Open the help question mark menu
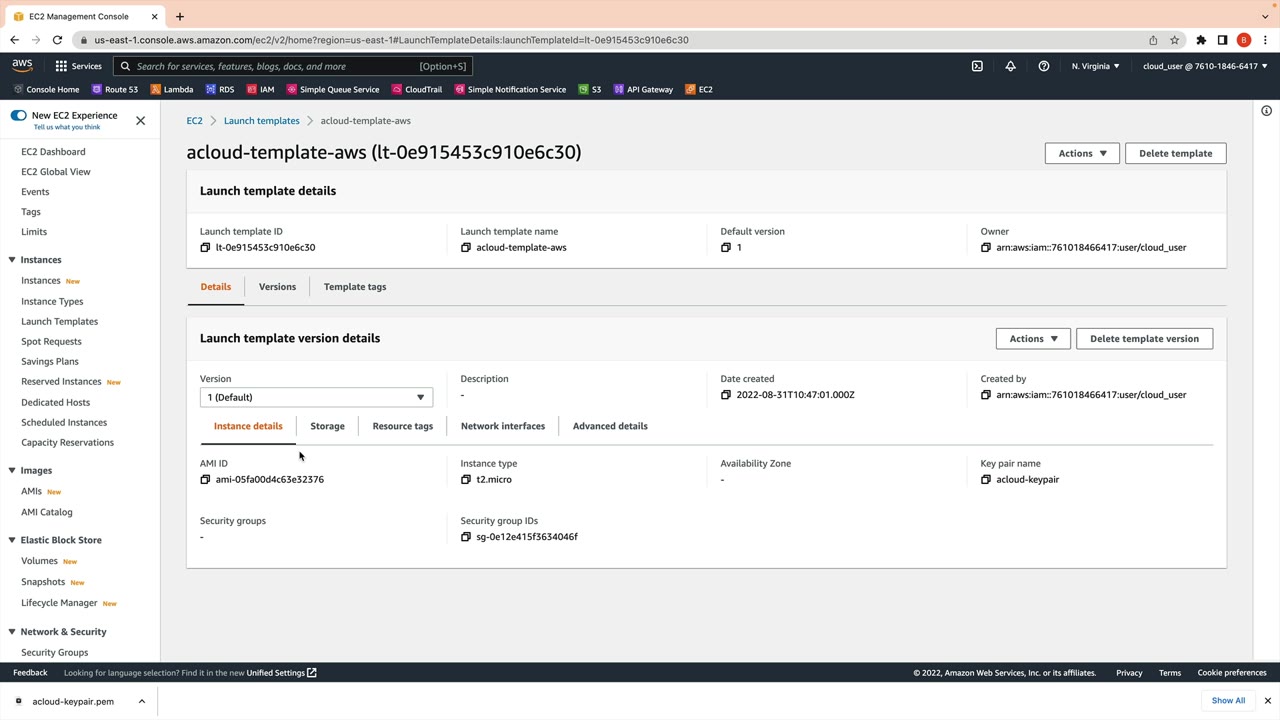1280x720 pixels. click(x=1044, y=66)
